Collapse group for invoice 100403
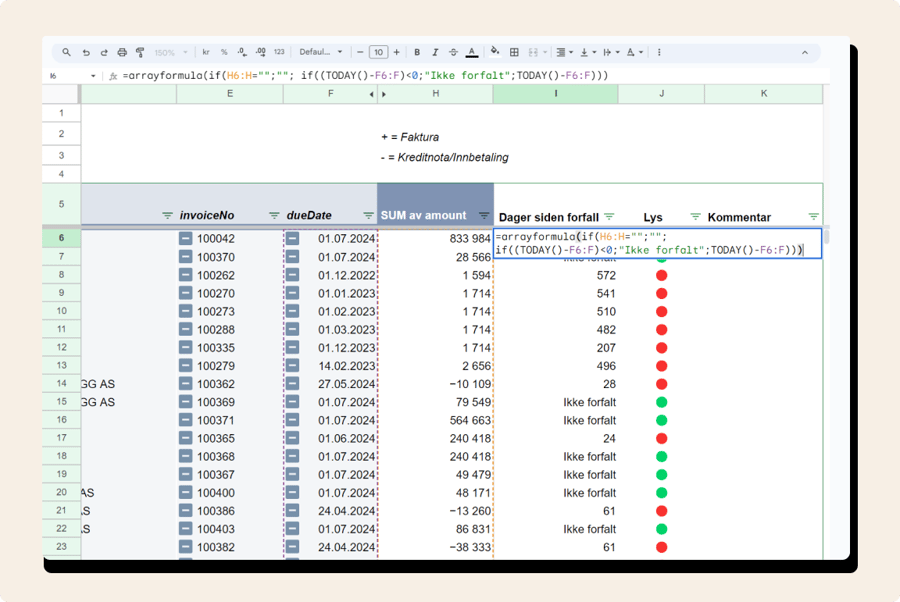900x602 pixels. pos(185,529)
